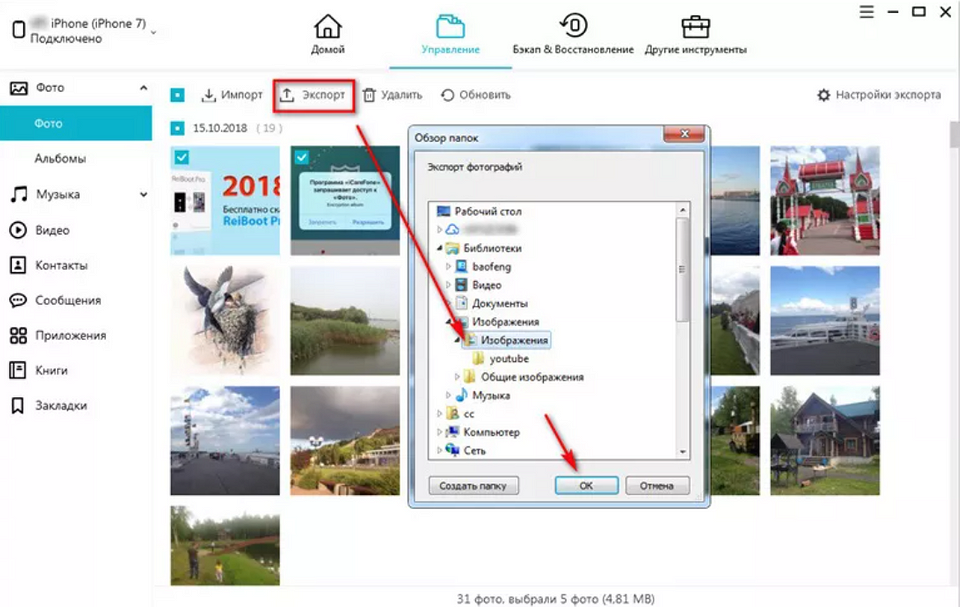Expand the Сеть node
The height and width of the screenshot is (607, 960).
pyautogui.click(x=439, y=450)
